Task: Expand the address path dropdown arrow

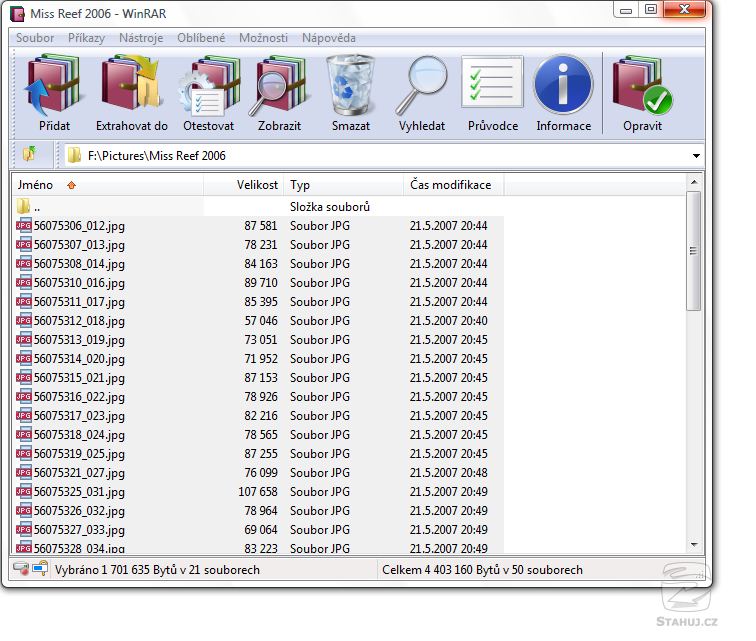Action: tap(696, 155)
